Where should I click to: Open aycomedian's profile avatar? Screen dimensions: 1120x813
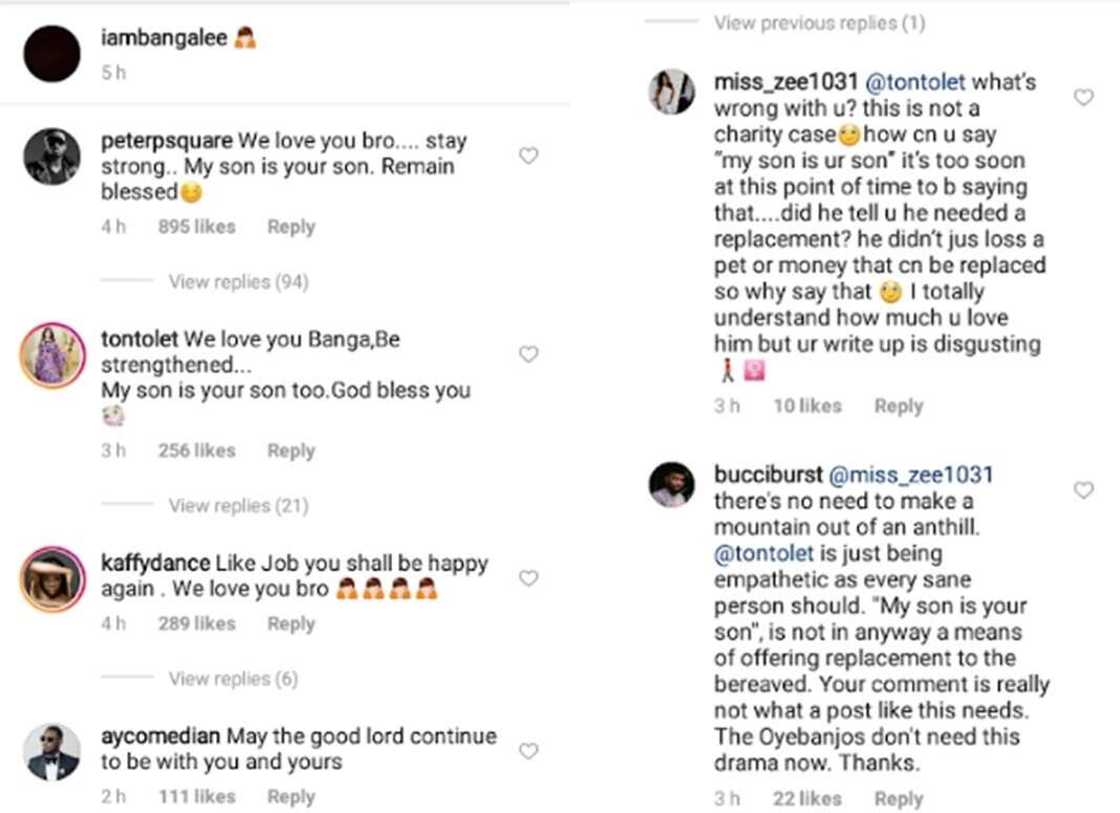52,752
